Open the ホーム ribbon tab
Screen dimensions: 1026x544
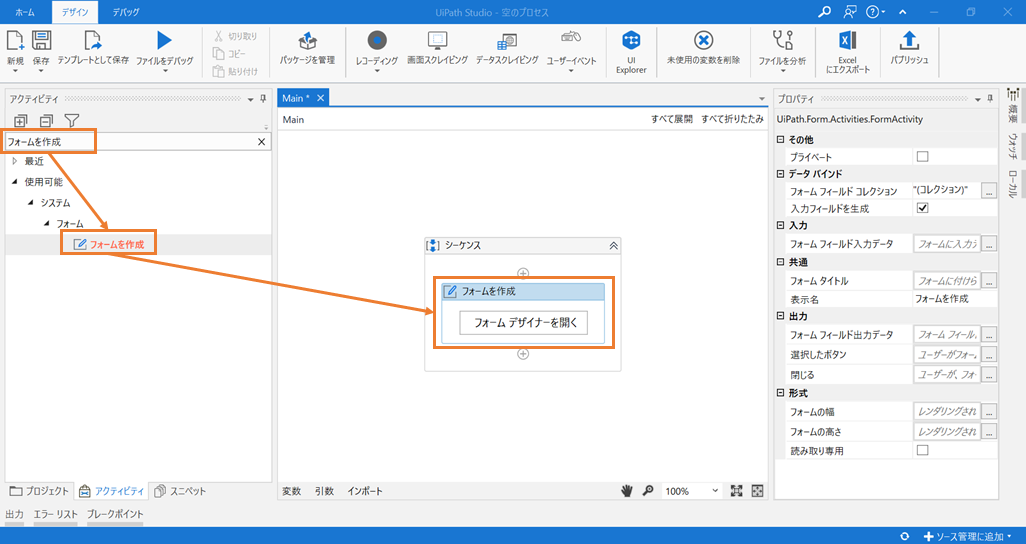(x=25, y=12)
